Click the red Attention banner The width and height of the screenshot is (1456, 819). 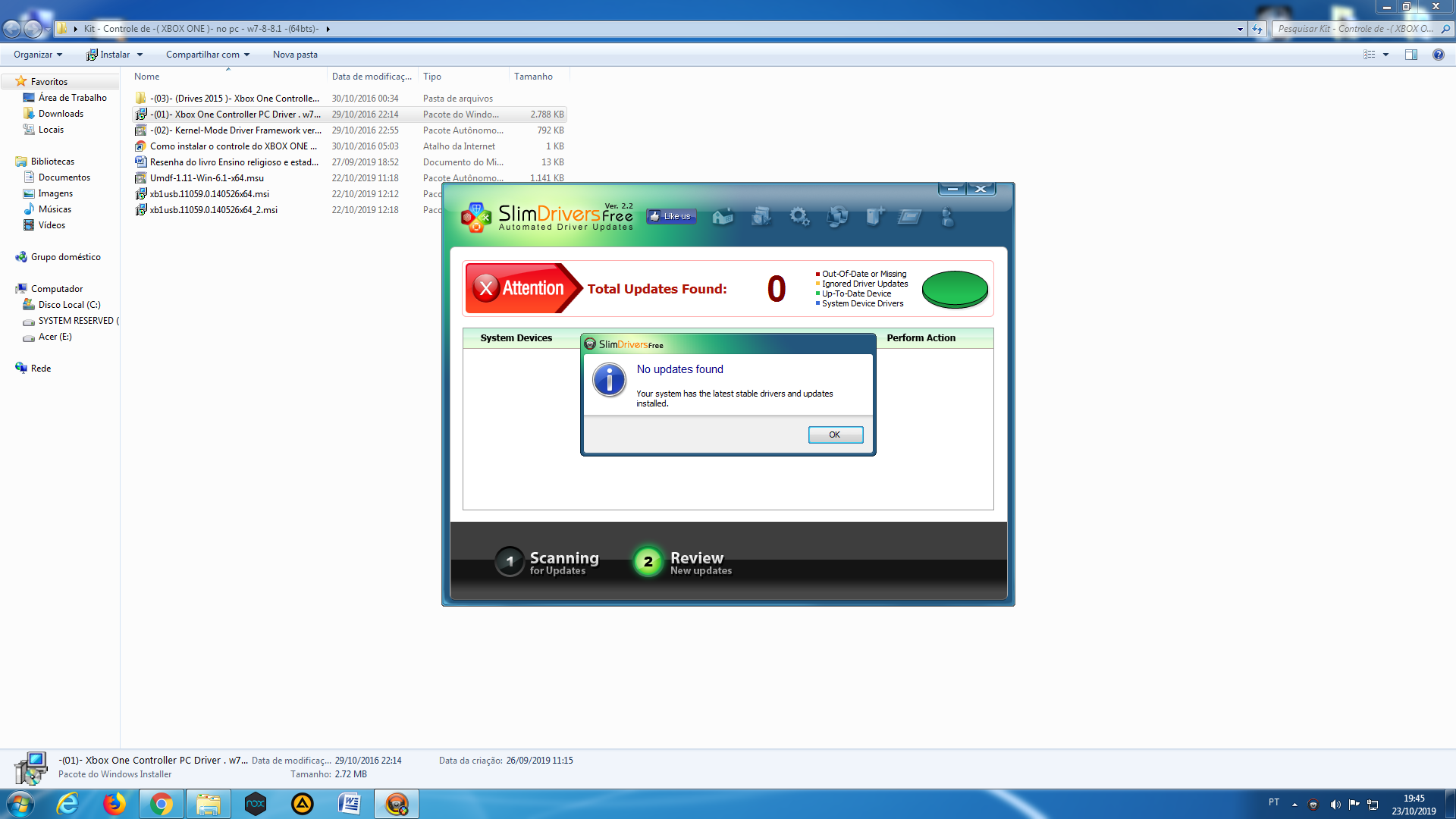[x=523, y=288]
